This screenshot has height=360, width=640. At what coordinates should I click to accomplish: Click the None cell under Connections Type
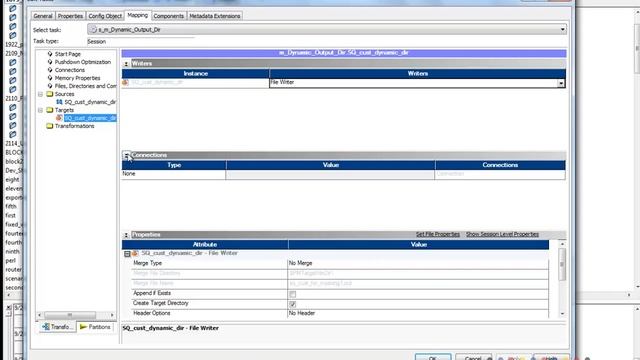(x=173, y=174)
